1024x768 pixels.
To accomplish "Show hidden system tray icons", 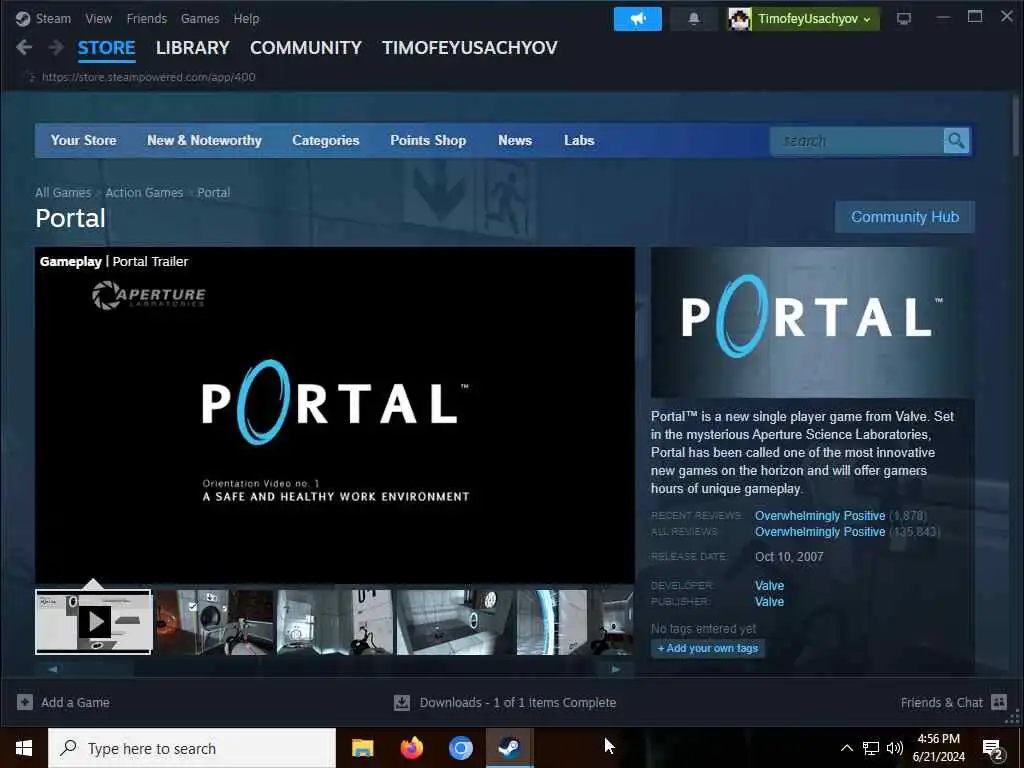I will pyautogui.click(x=846, y=748).
